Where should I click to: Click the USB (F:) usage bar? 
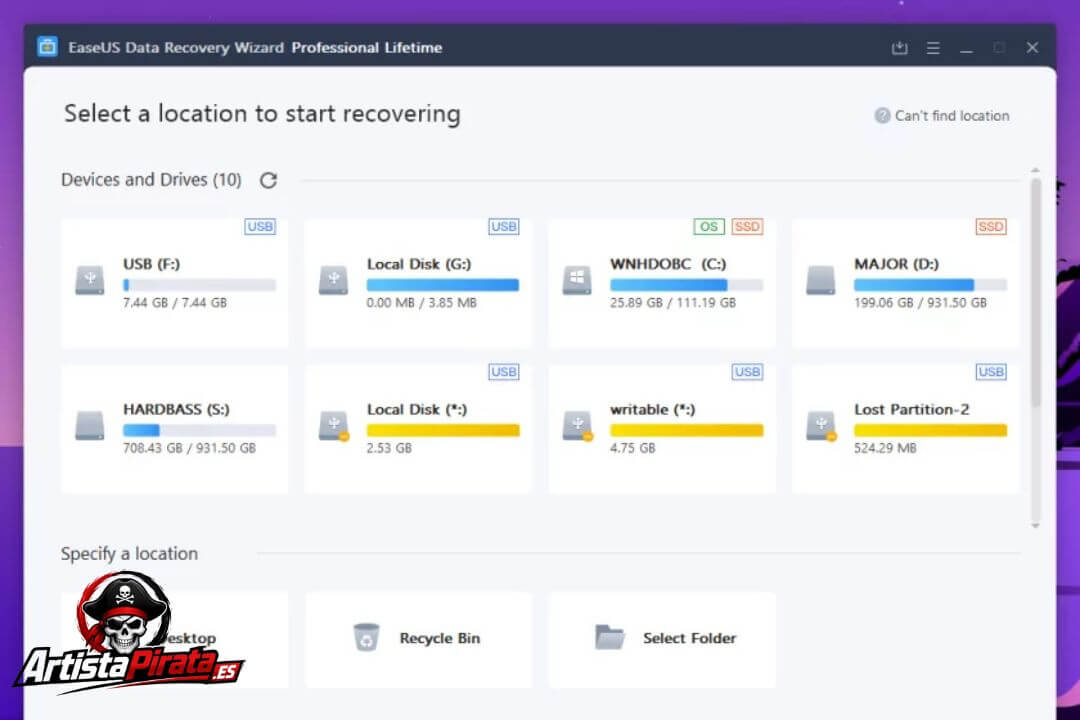pos(200,285)
